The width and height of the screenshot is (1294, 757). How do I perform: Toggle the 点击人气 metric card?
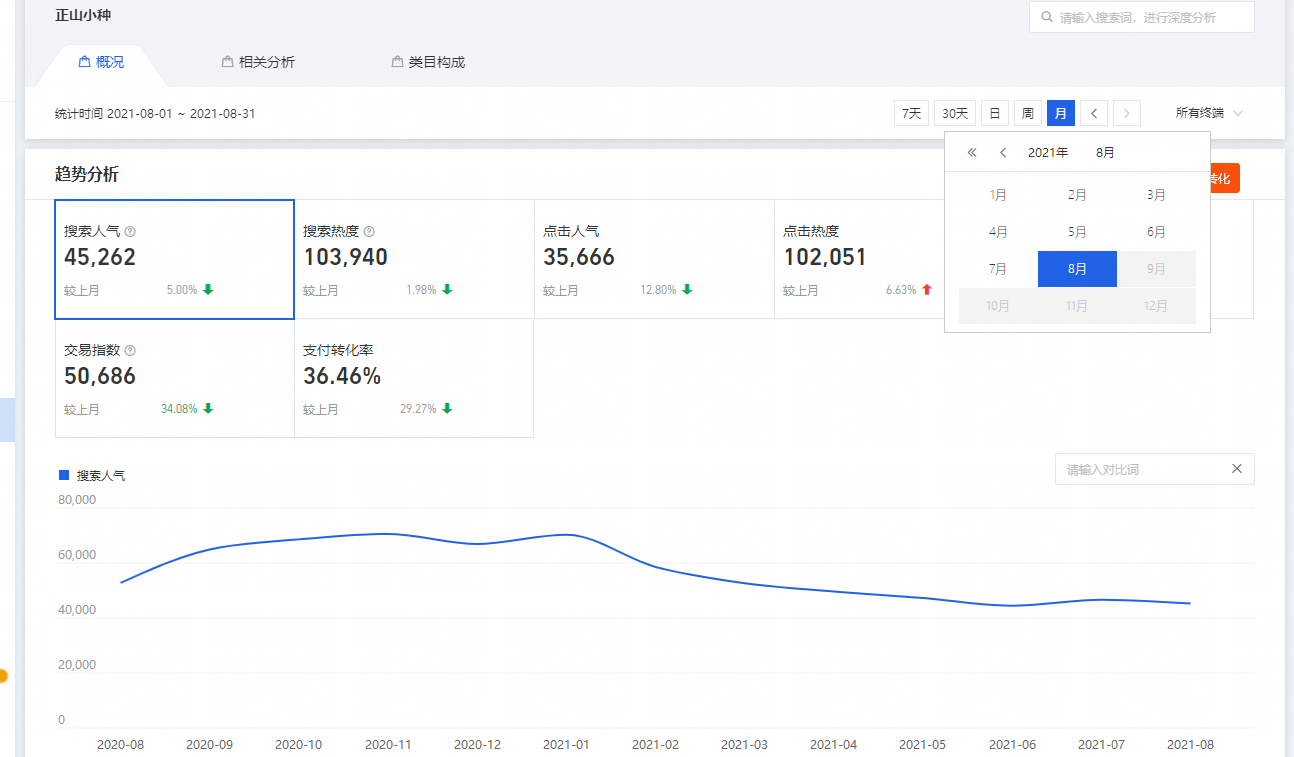(654, 260)
